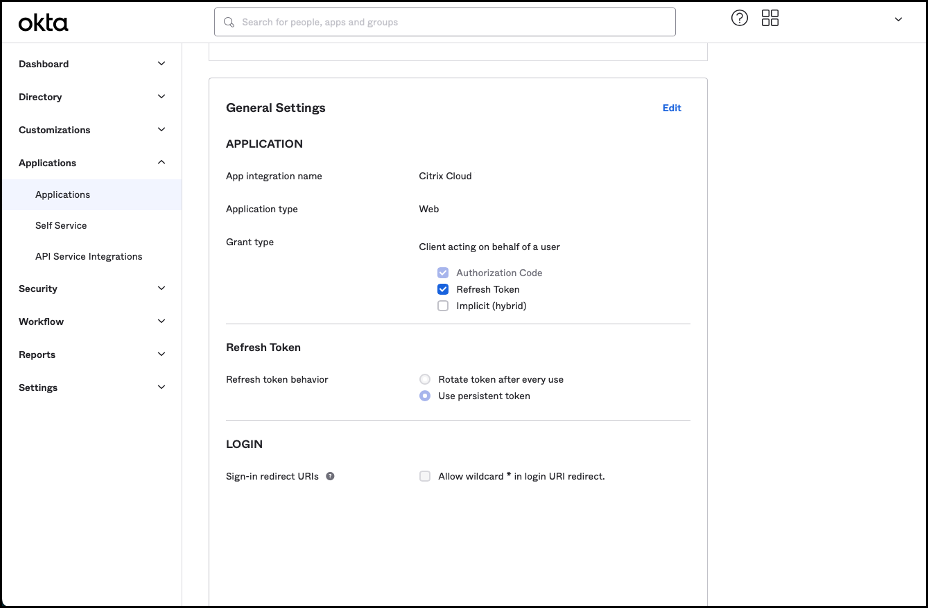Open the user account dropdown arrow

point(898,19)
